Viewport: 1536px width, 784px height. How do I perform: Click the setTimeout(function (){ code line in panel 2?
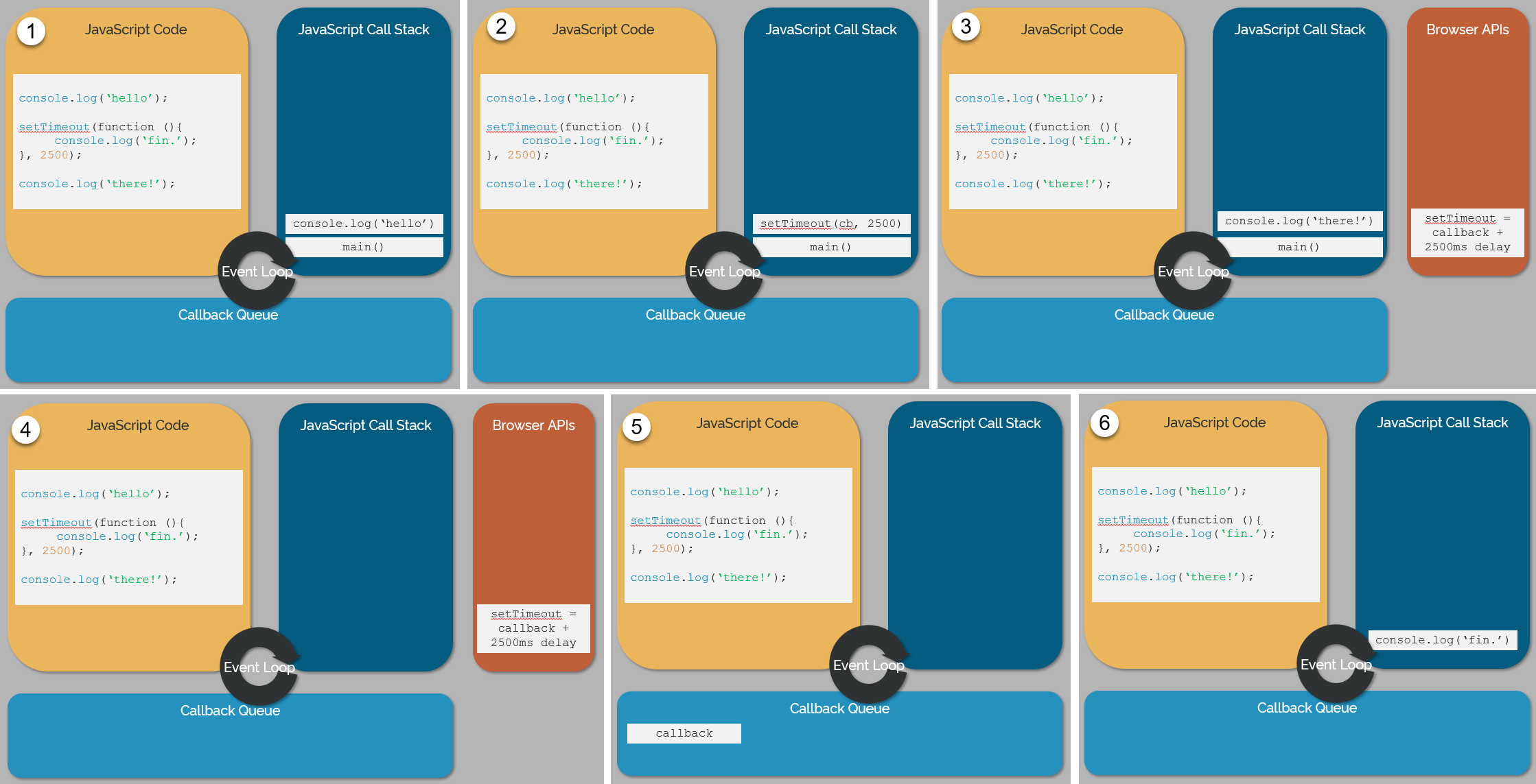568,127
